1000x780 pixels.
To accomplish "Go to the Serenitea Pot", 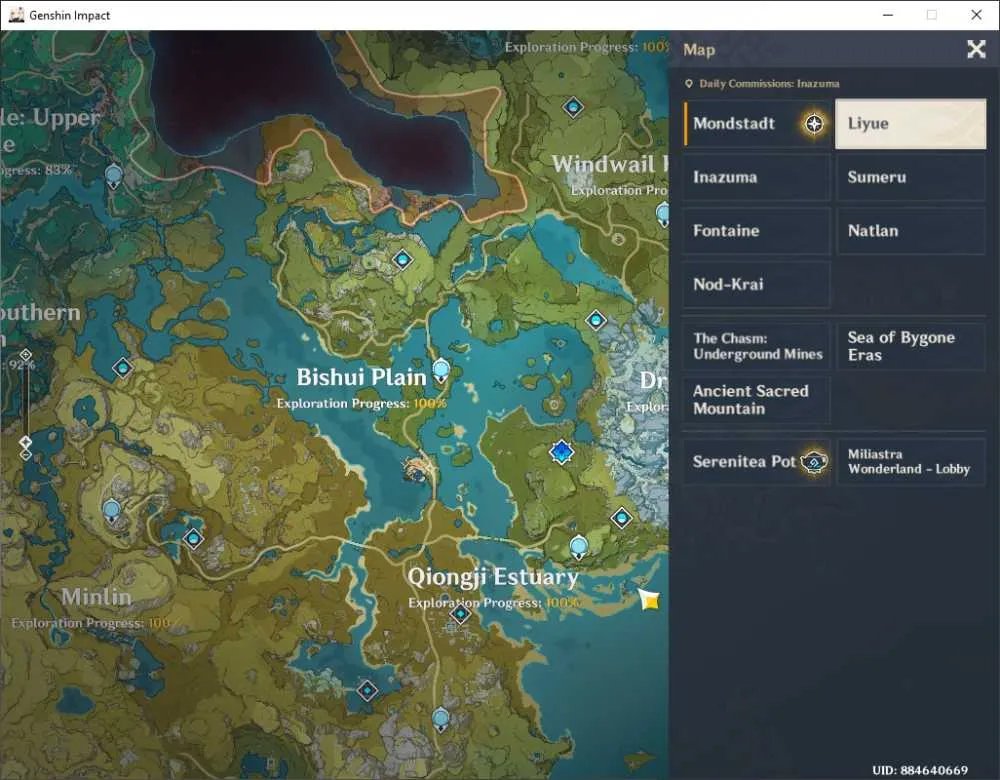I will (x=756, y=462).
